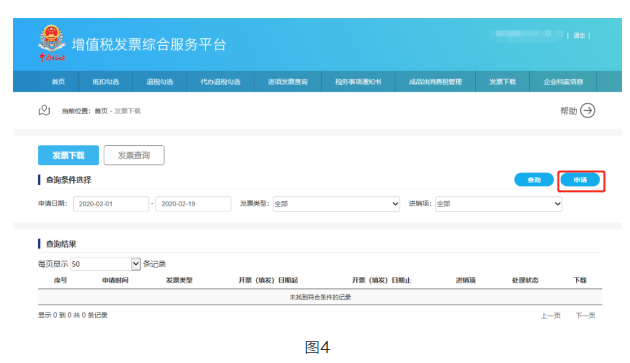Image resolution: width=630 pixels, height=363 pixels.
Task: Go to previous page via 上一页
Action: click(550, 316)
